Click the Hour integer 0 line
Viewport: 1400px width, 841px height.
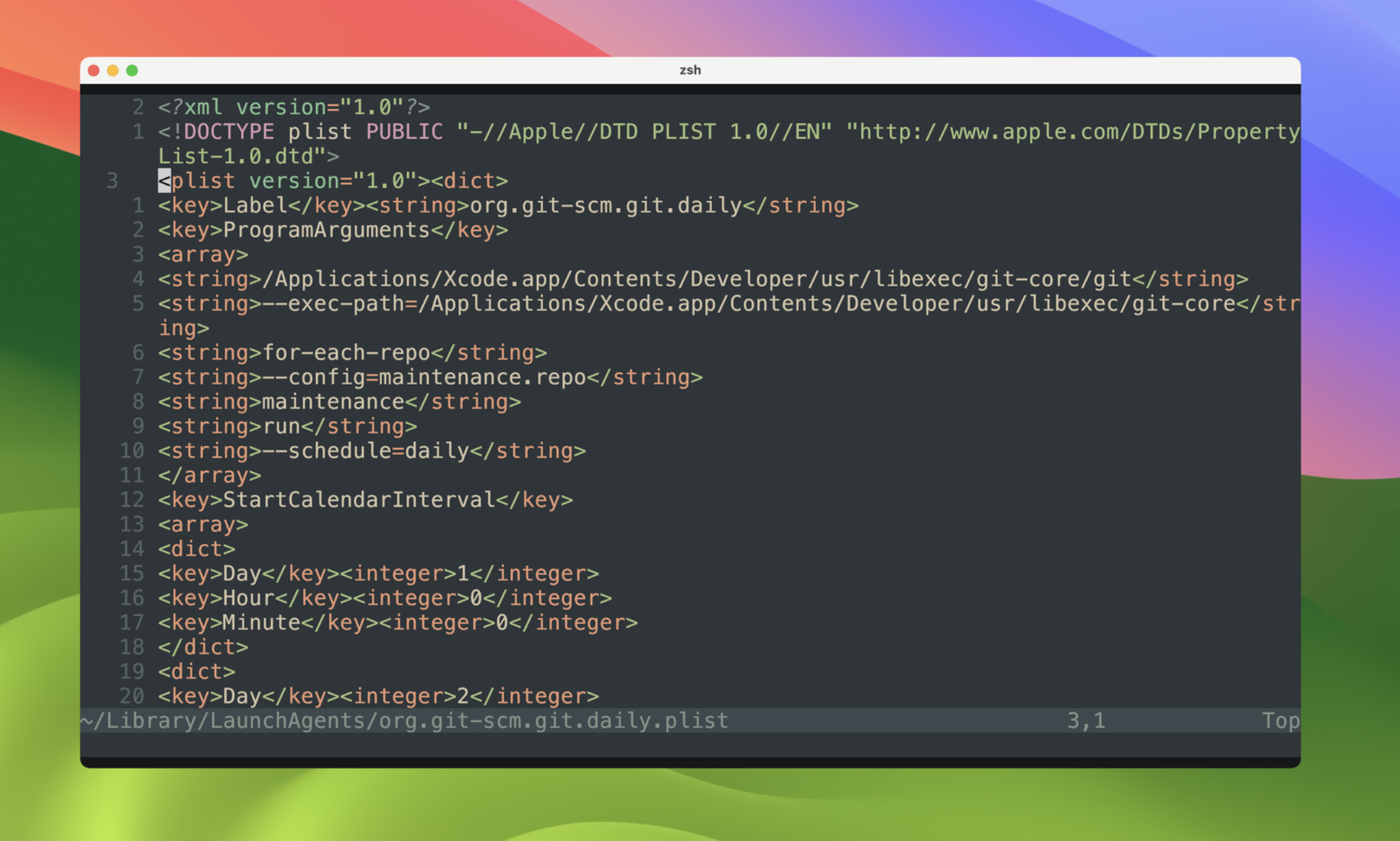click(x=385, y=598)
